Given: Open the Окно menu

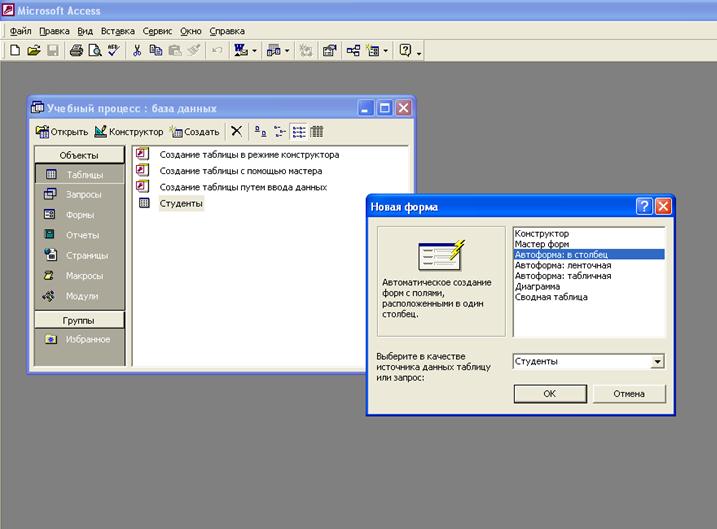Looking at the screenshot, I should tap(191, 31).
